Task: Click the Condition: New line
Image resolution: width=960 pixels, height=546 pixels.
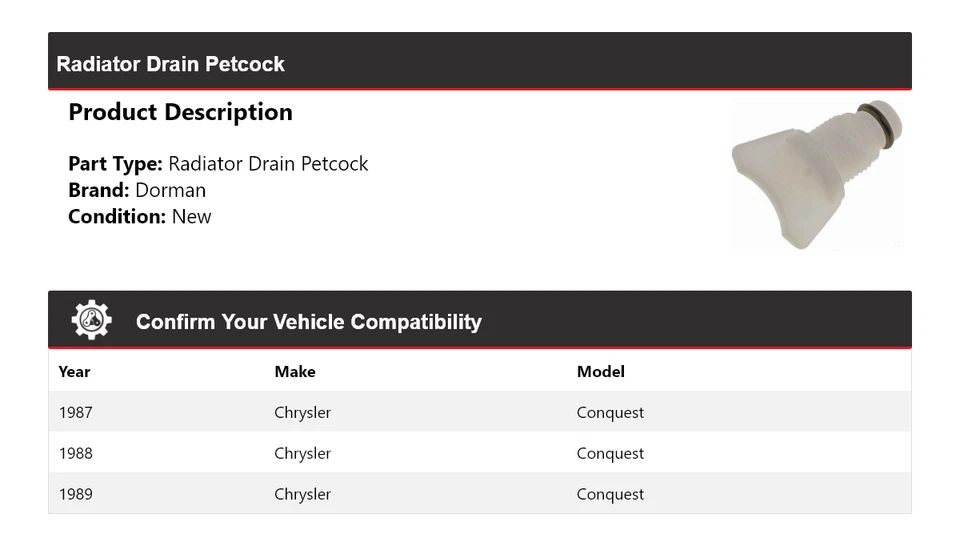Action: coord(139,216)
